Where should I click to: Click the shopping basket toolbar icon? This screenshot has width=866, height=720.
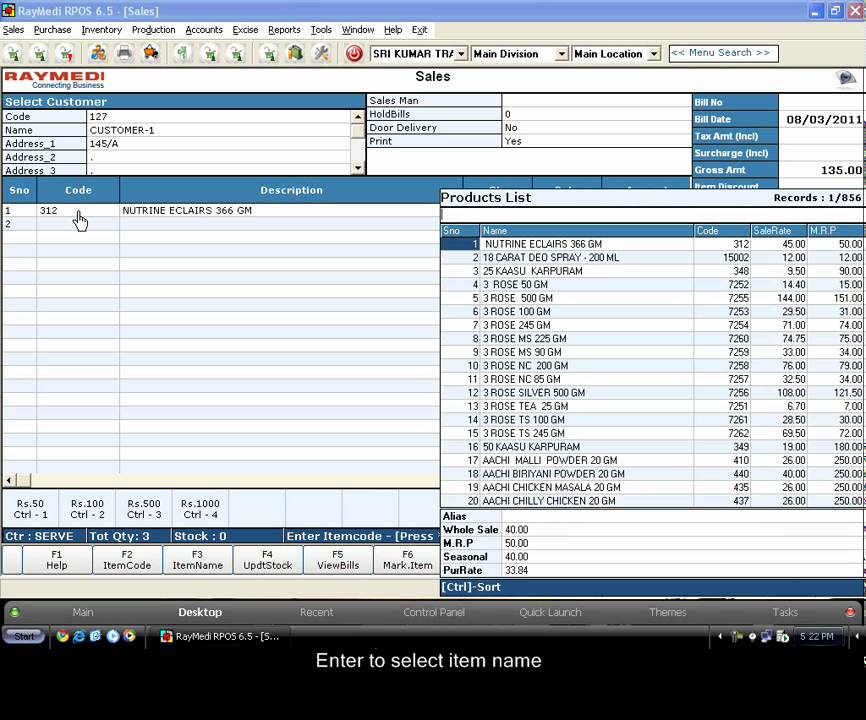(x=151, y=53)
